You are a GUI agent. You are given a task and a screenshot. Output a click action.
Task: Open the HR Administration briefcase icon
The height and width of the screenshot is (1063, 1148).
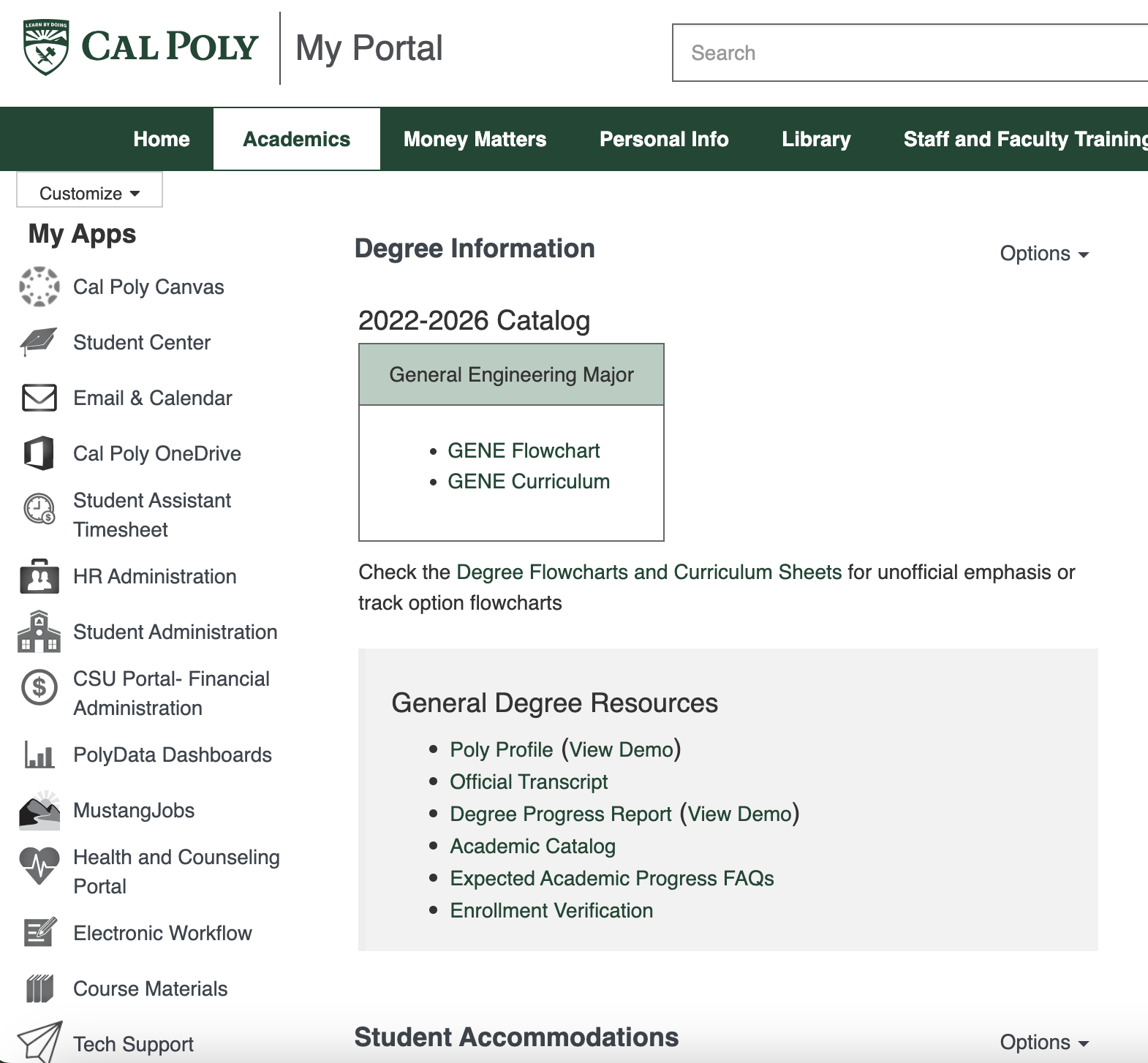[39, 576]
